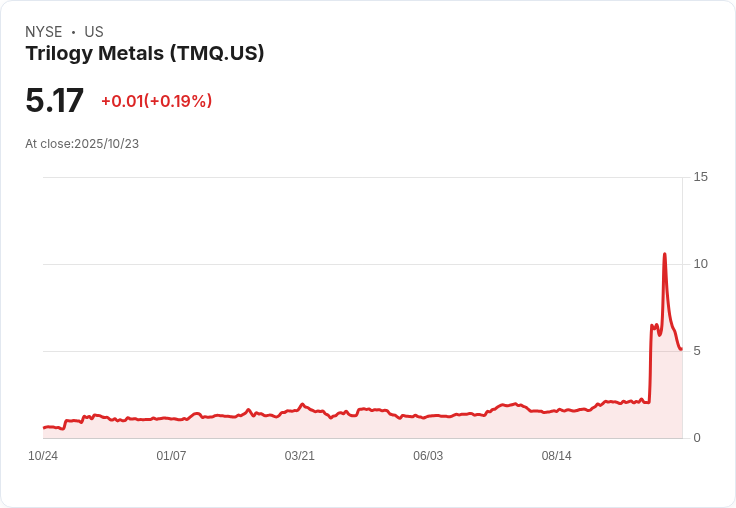Click the 10 y-axis value label
Viewport: 736px width, 508px height.
700,264
